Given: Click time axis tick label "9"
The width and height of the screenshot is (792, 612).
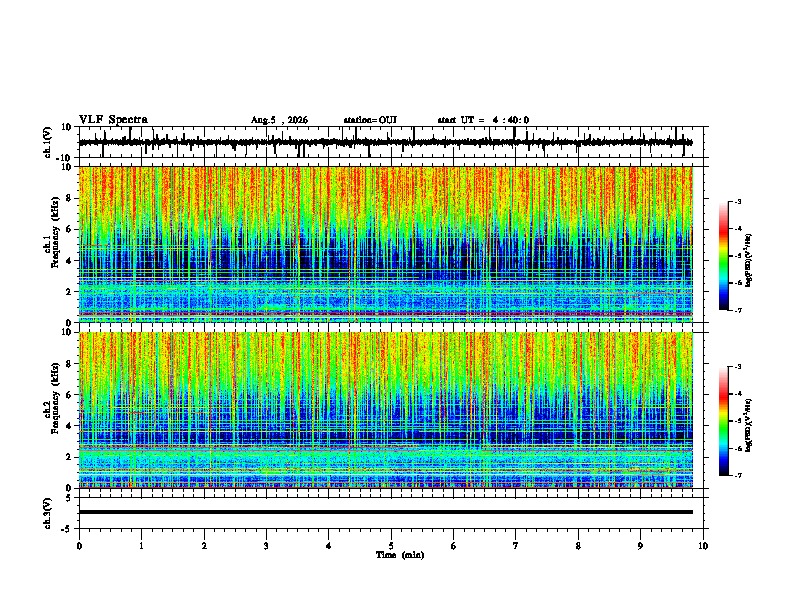Looking at the screenshot, I should click(640, 546).
